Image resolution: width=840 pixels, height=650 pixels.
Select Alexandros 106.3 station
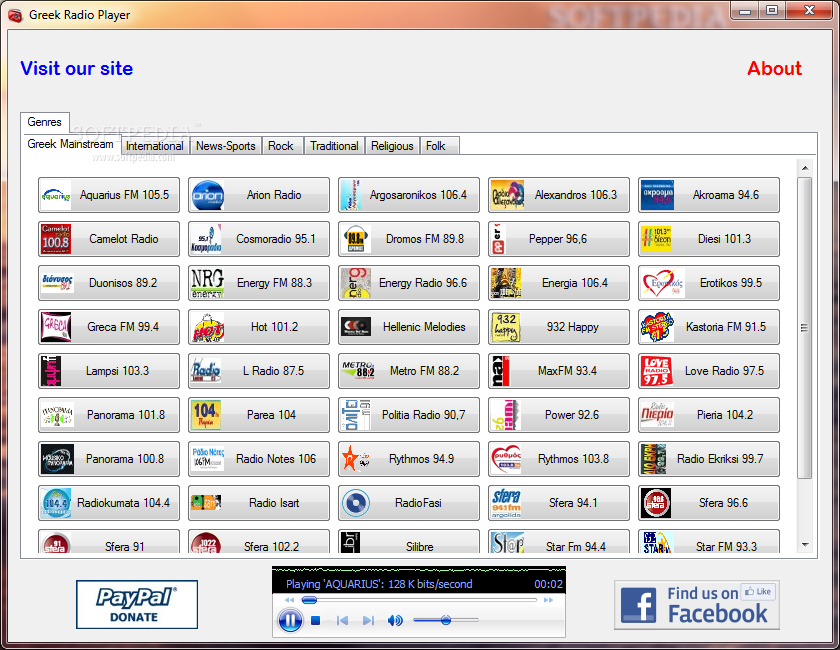coord(559,195)
